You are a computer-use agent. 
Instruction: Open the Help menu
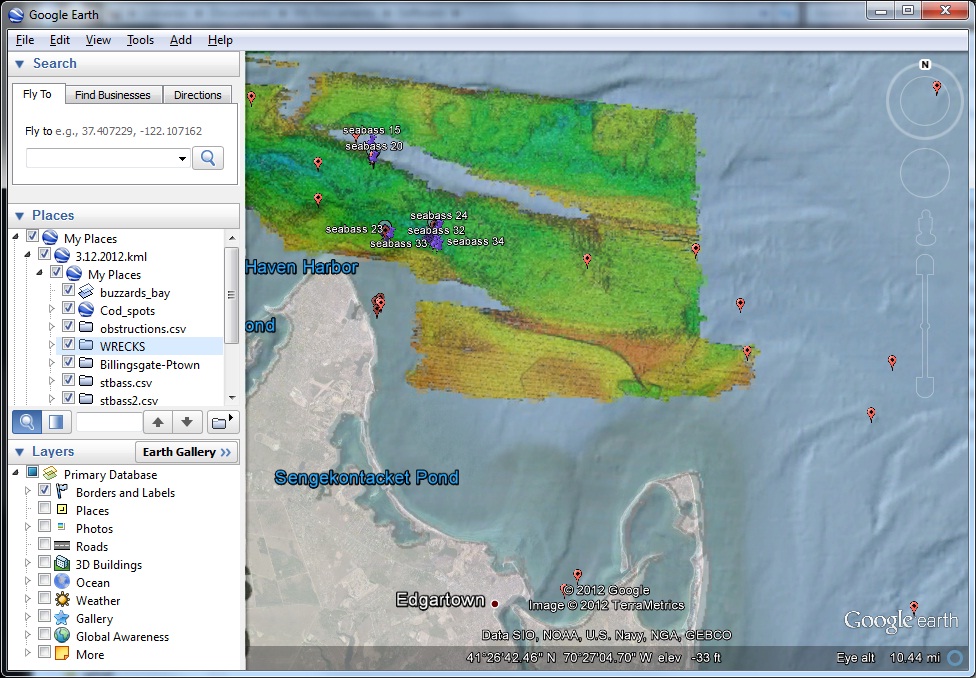point(220,40)
